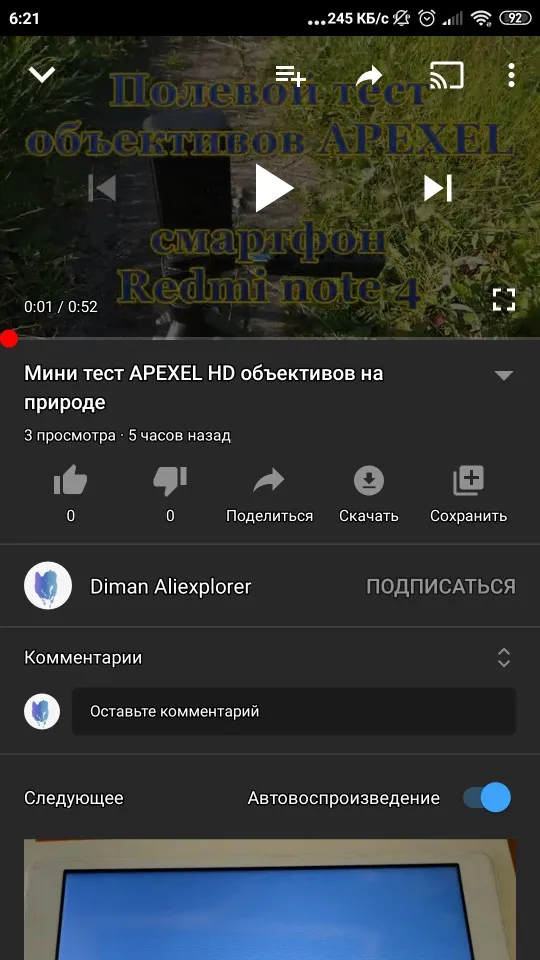
Task: Go to the previous video
Action: (x=102, y=188)
